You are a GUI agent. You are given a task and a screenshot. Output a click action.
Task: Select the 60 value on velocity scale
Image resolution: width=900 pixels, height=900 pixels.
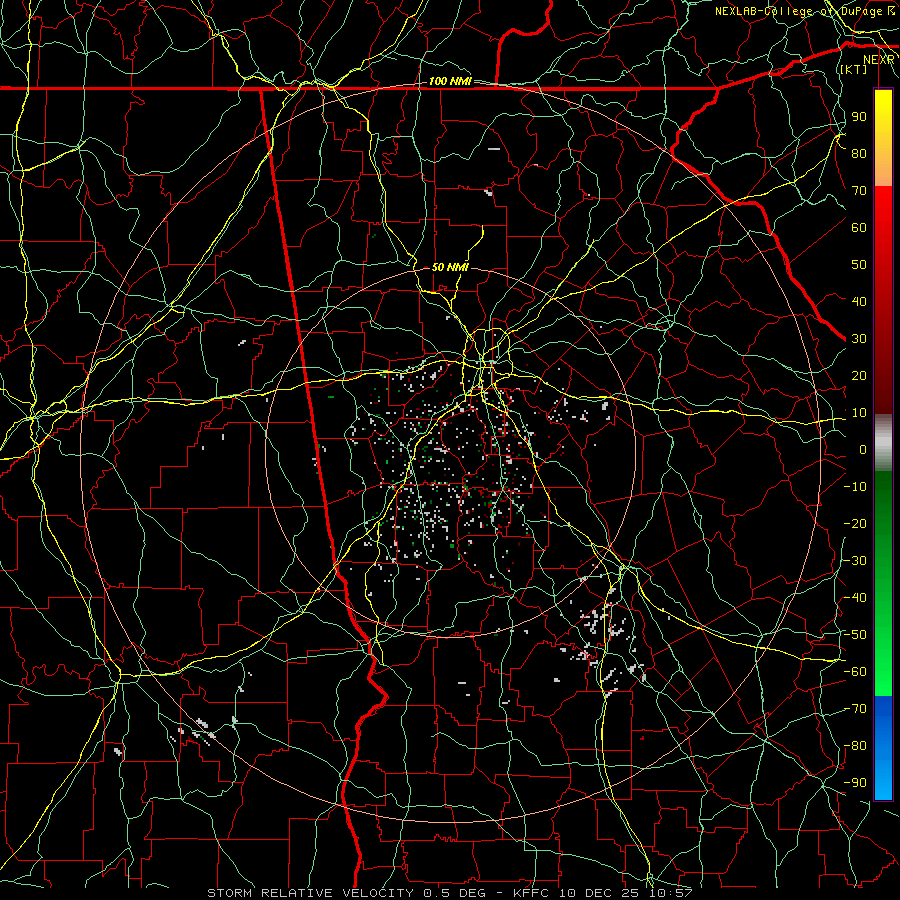click(859, 227)
